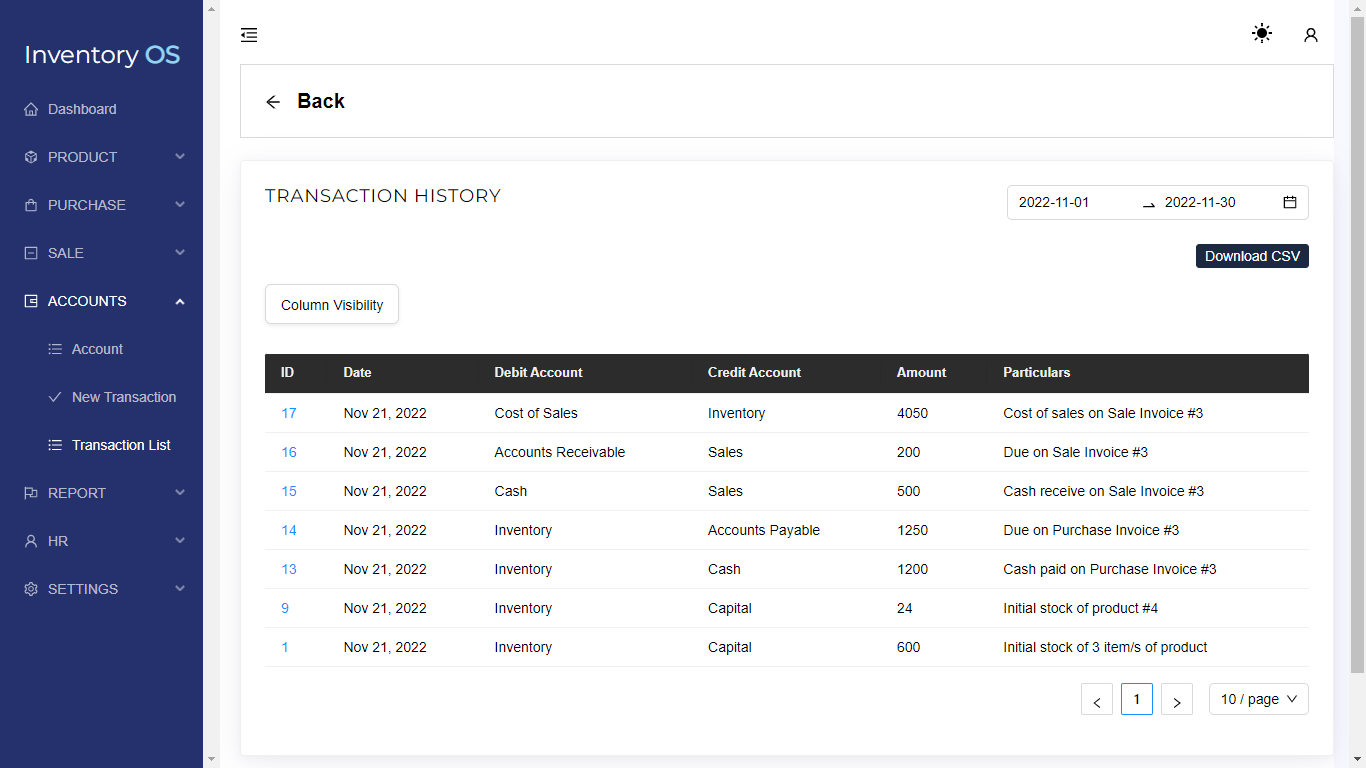1366x768 pixels.
Task: Toggle the sidebar collapse icon
Action: pyautogui.click(x=248, y=34)
